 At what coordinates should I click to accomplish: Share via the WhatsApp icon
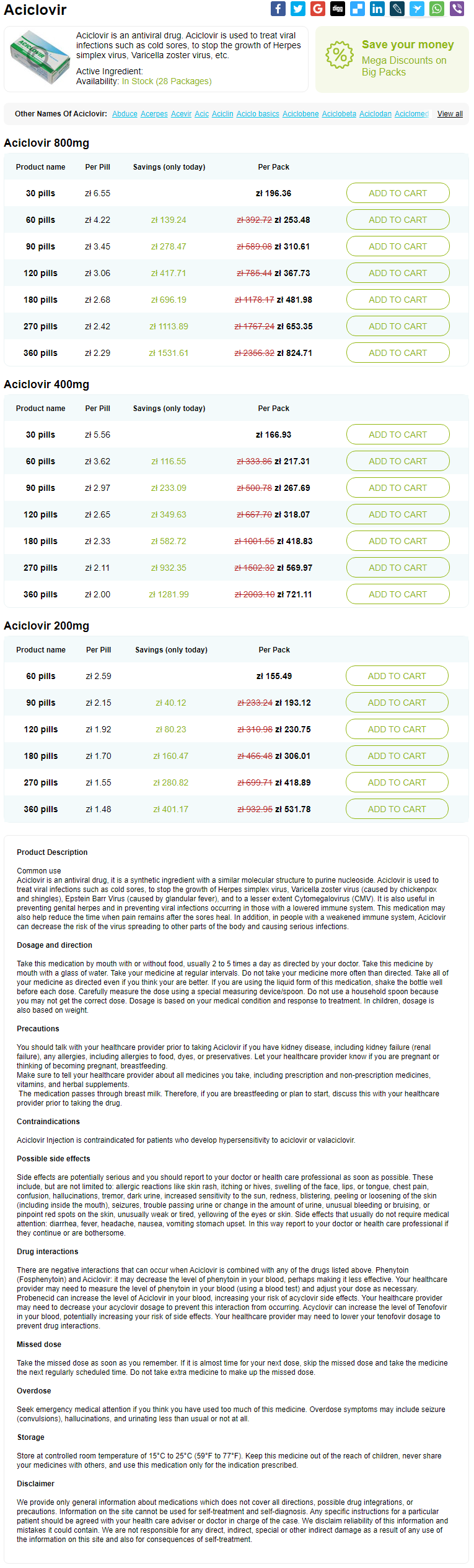pos(437,9)
